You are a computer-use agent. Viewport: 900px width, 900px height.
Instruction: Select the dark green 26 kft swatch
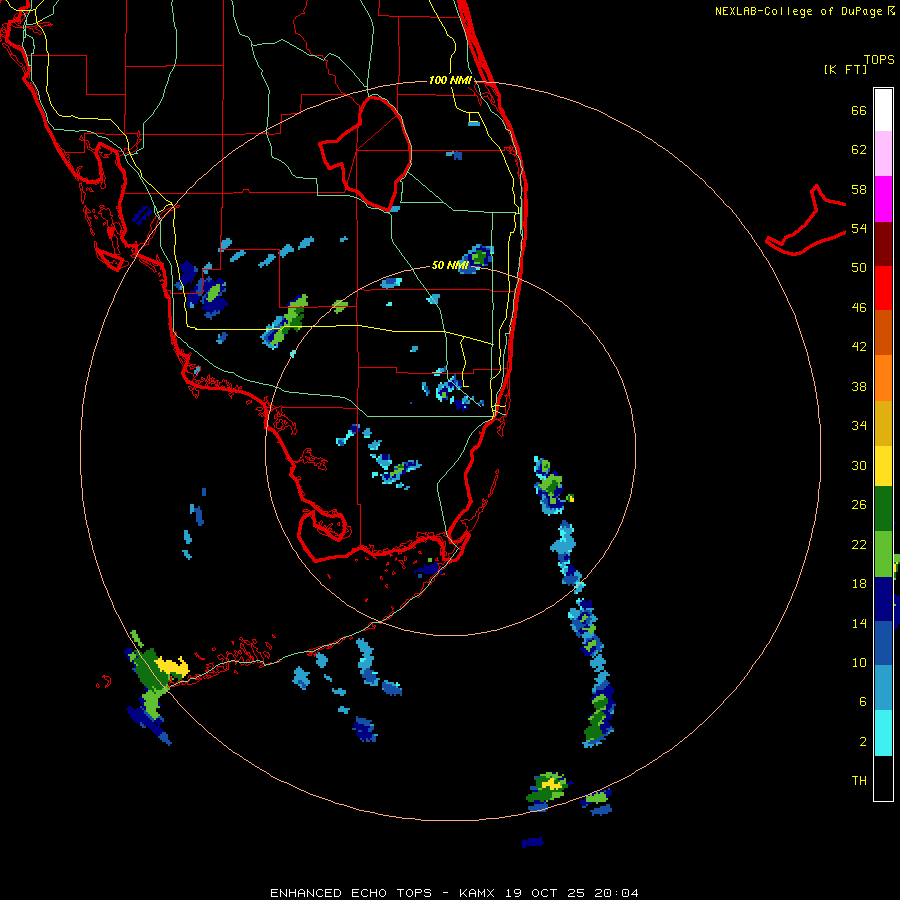[x=883, y=509]
